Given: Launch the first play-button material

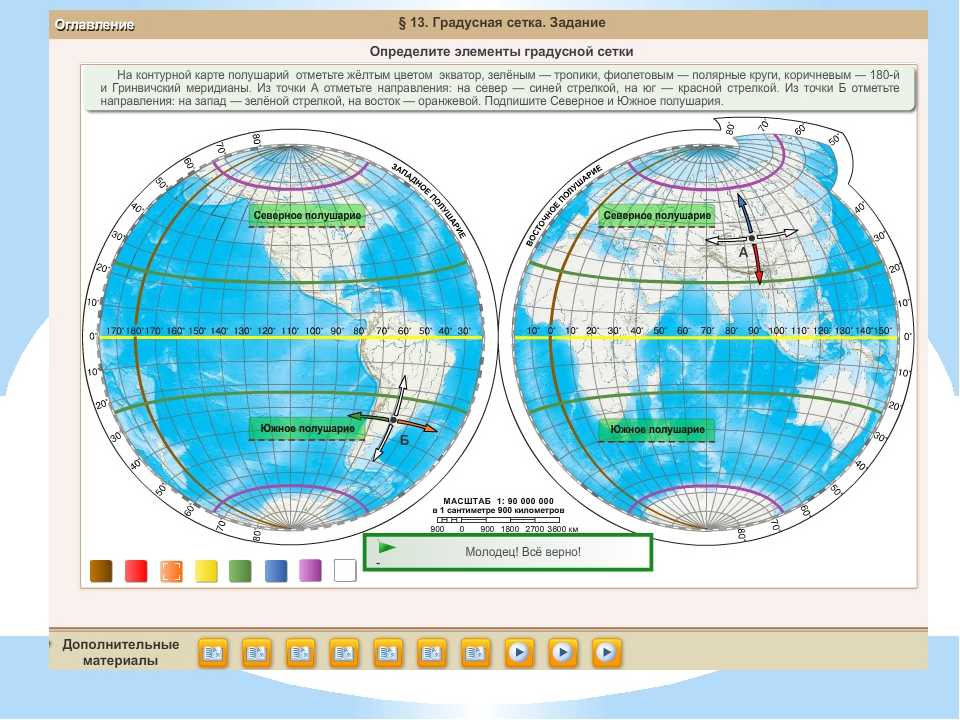Looking at the screenshot, I should pos(519,653).
